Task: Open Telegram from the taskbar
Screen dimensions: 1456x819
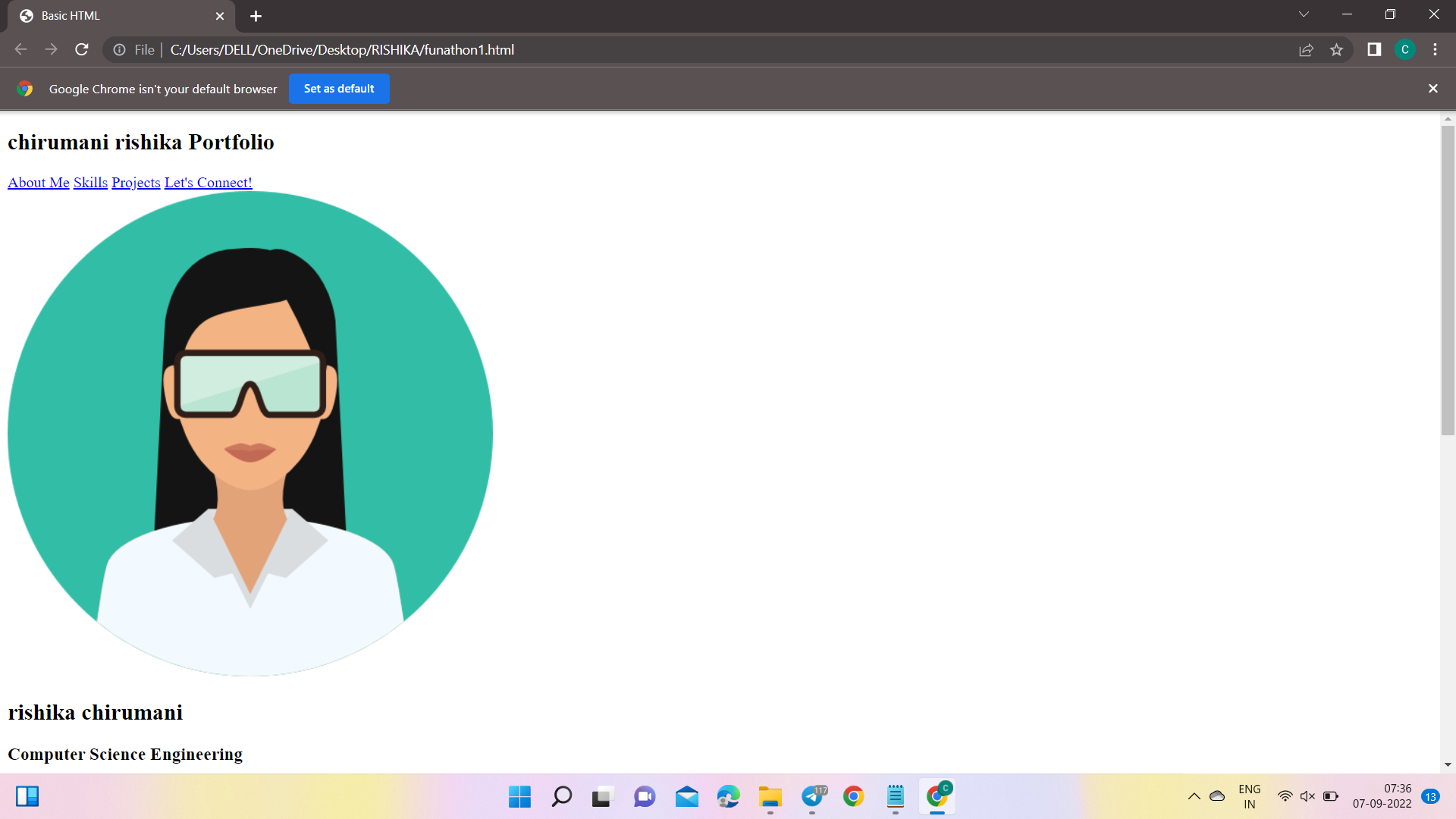Action: click(812, 796)
